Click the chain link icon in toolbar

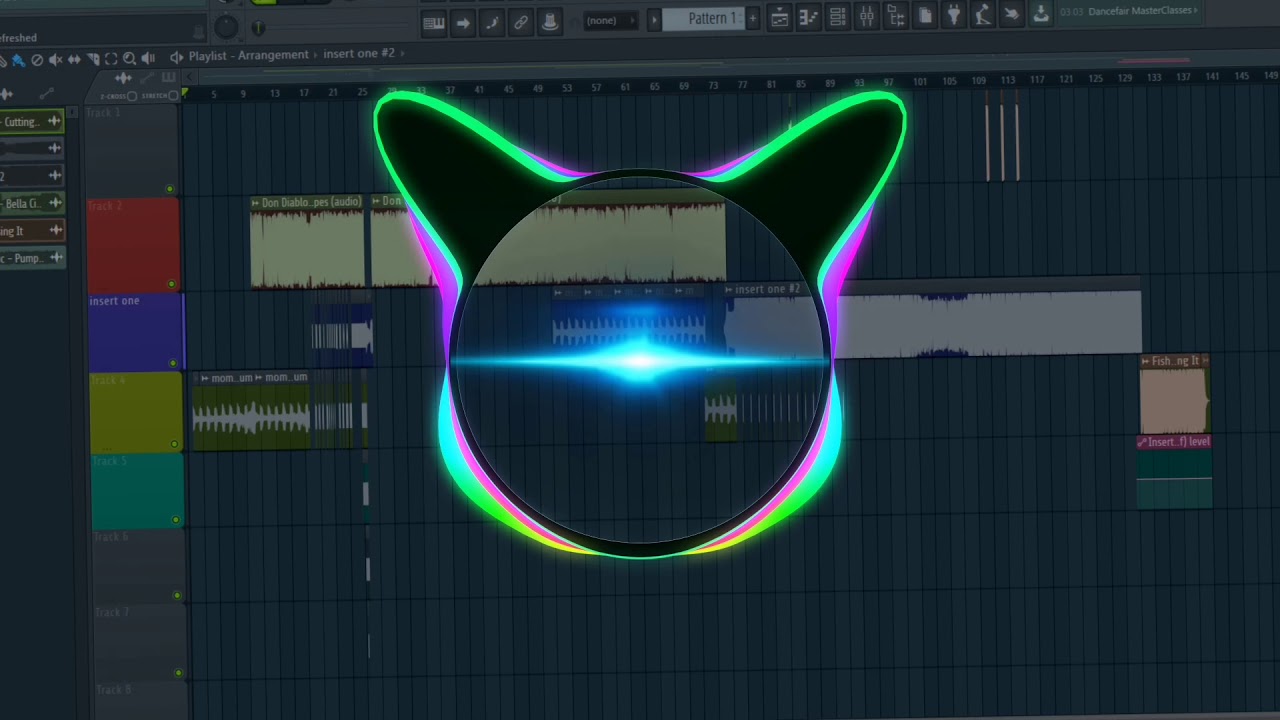click(521, 22)
